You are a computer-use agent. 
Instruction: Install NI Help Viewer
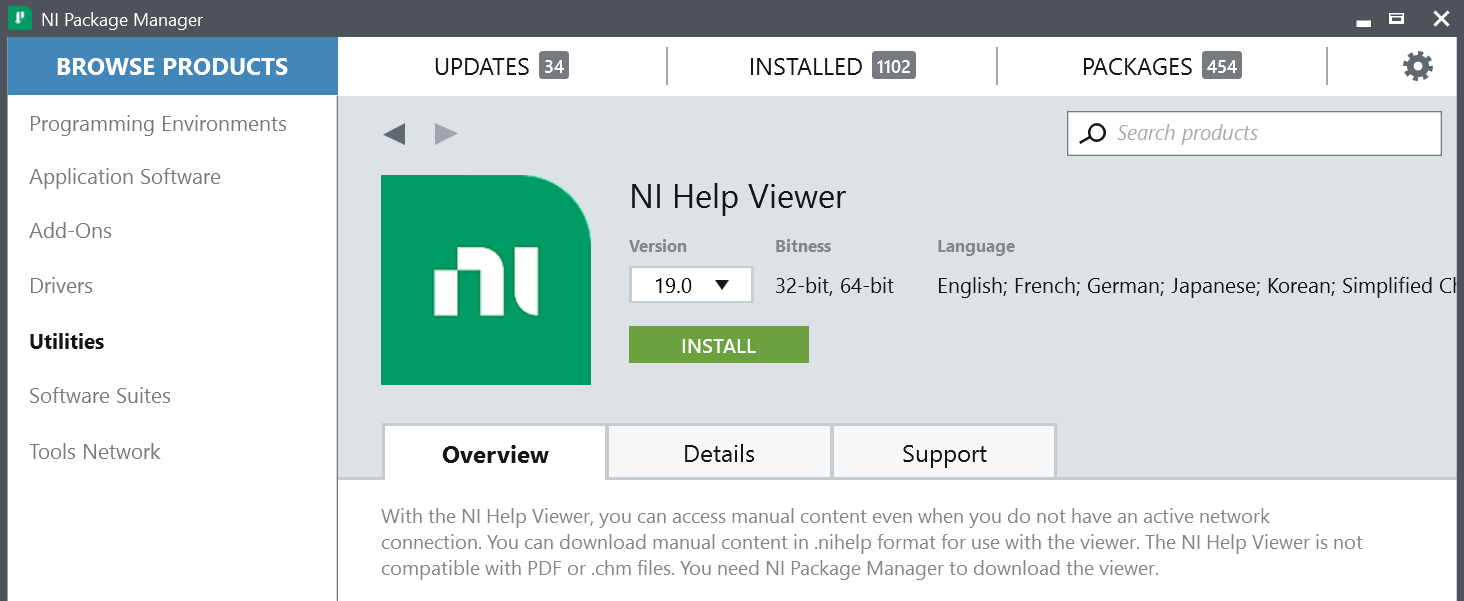[x=718, y=344]
